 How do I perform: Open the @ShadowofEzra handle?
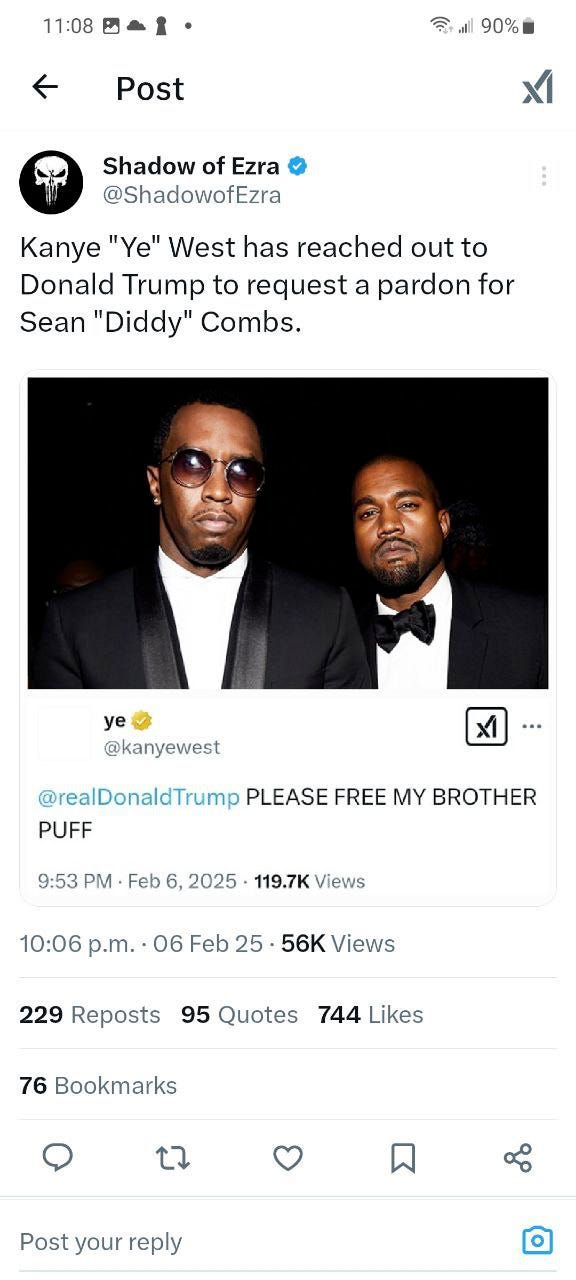[192, 196]
